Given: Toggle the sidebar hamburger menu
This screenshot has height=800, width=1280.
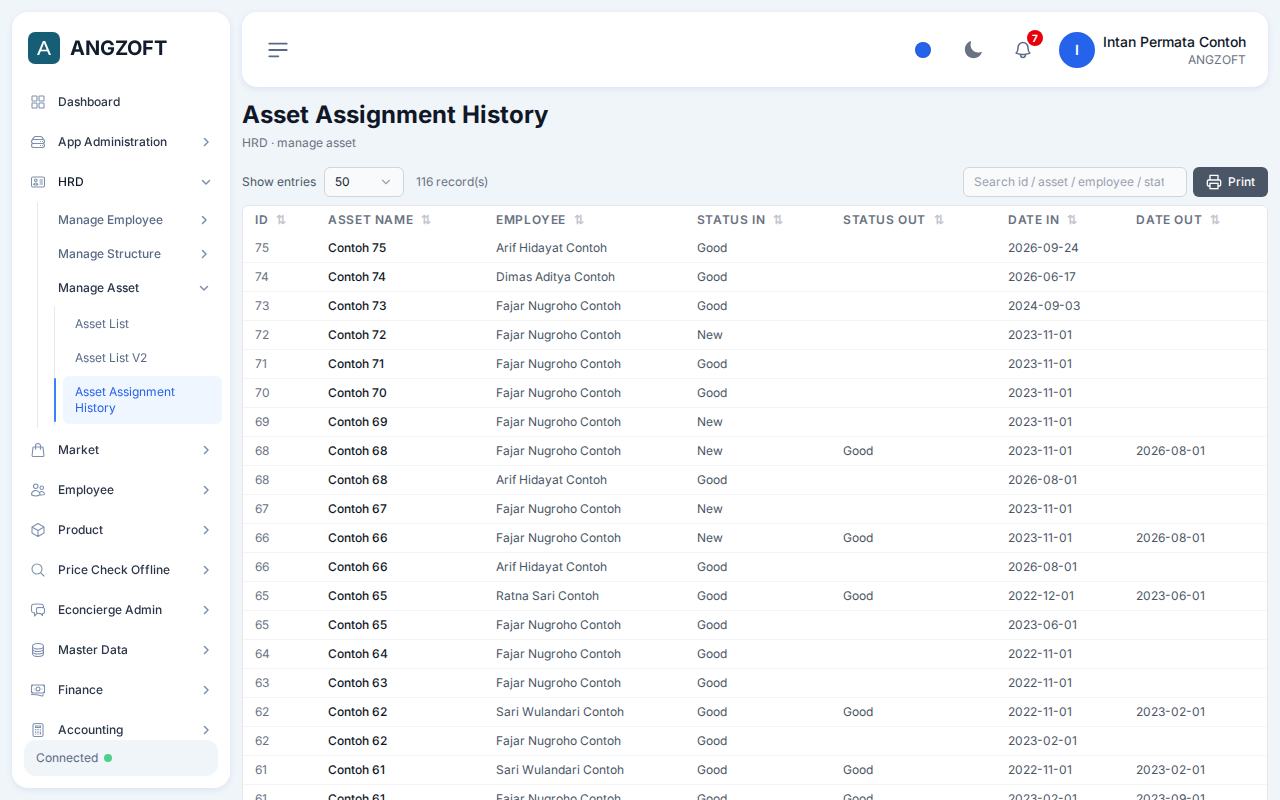Looking at the screenshot, I should click(278, 50).
